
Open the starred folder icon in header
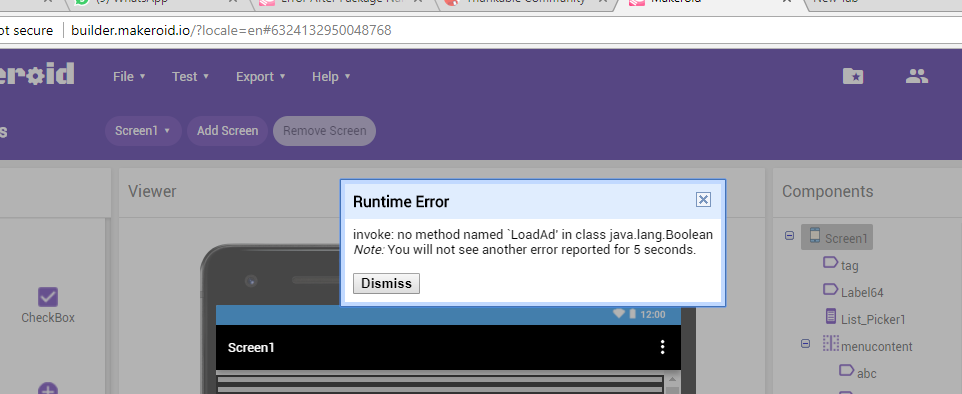[x=853, y=76]
